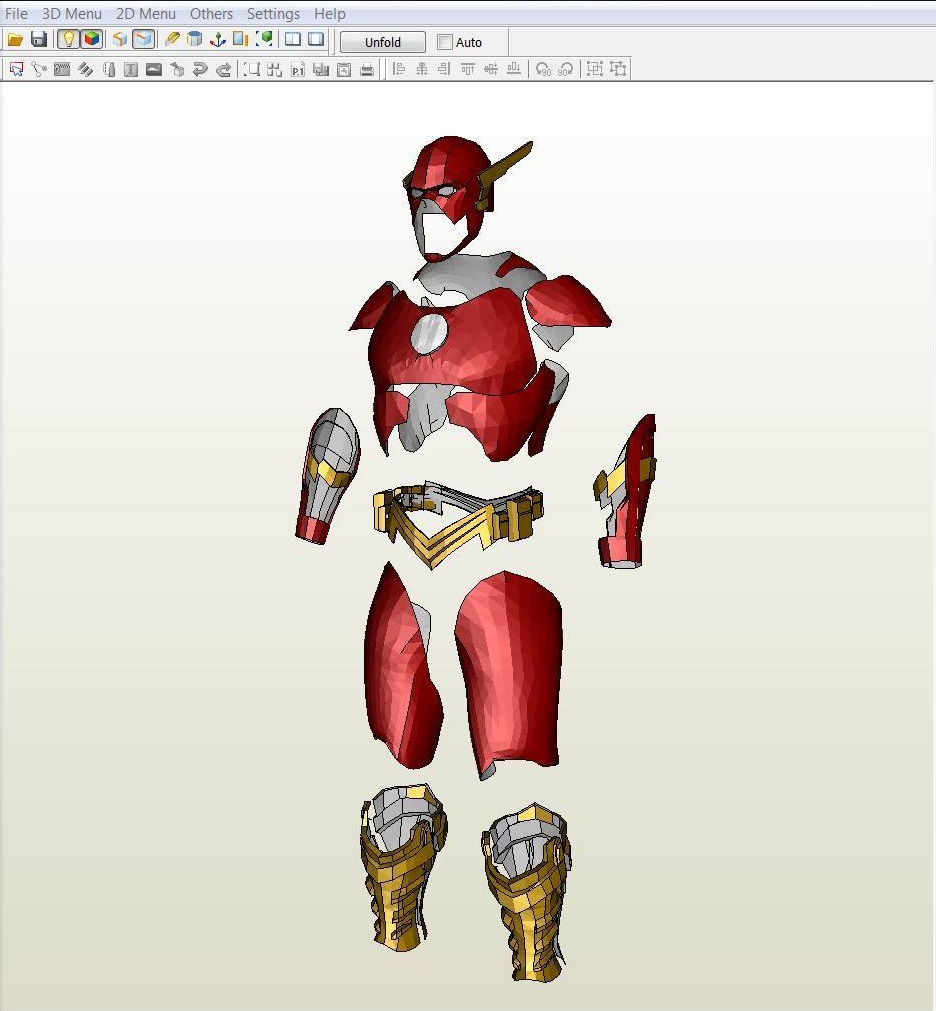Click the open file folder icon

click(15, 40)
